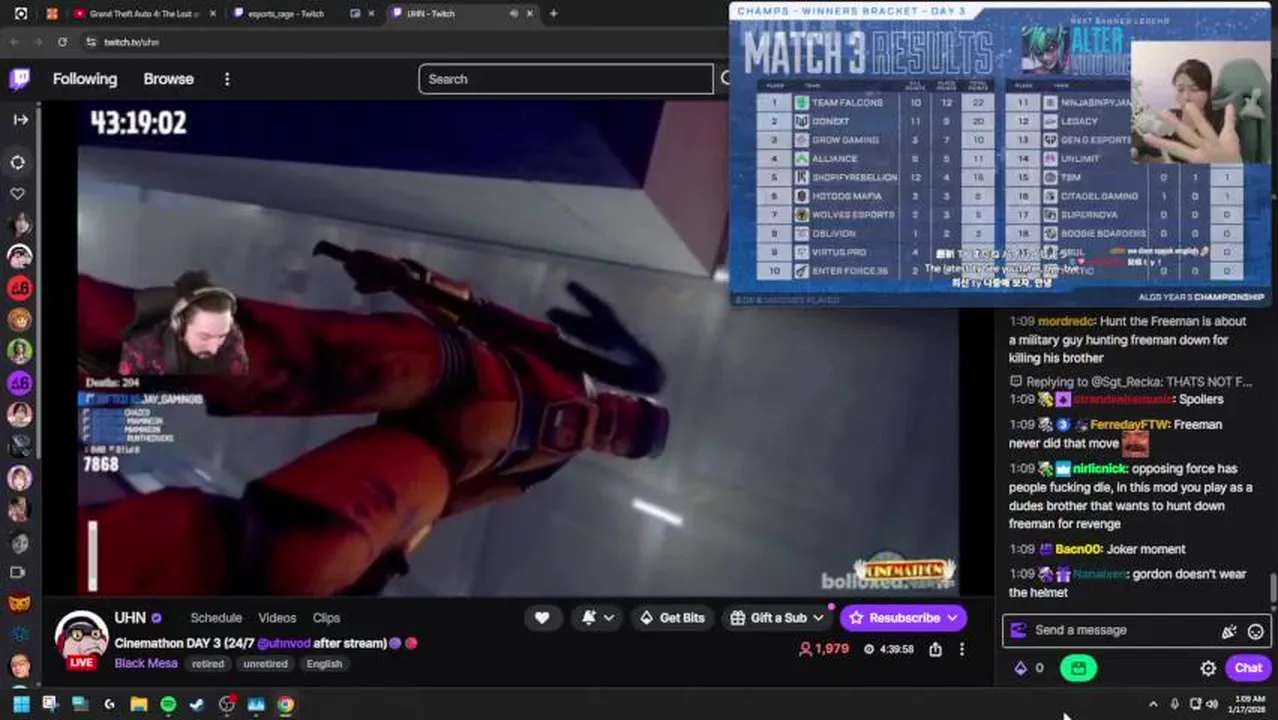The width and height of the screenshot is (1278, 720).
Task: Open stream options three-dot menu
Action: (962, 649)
